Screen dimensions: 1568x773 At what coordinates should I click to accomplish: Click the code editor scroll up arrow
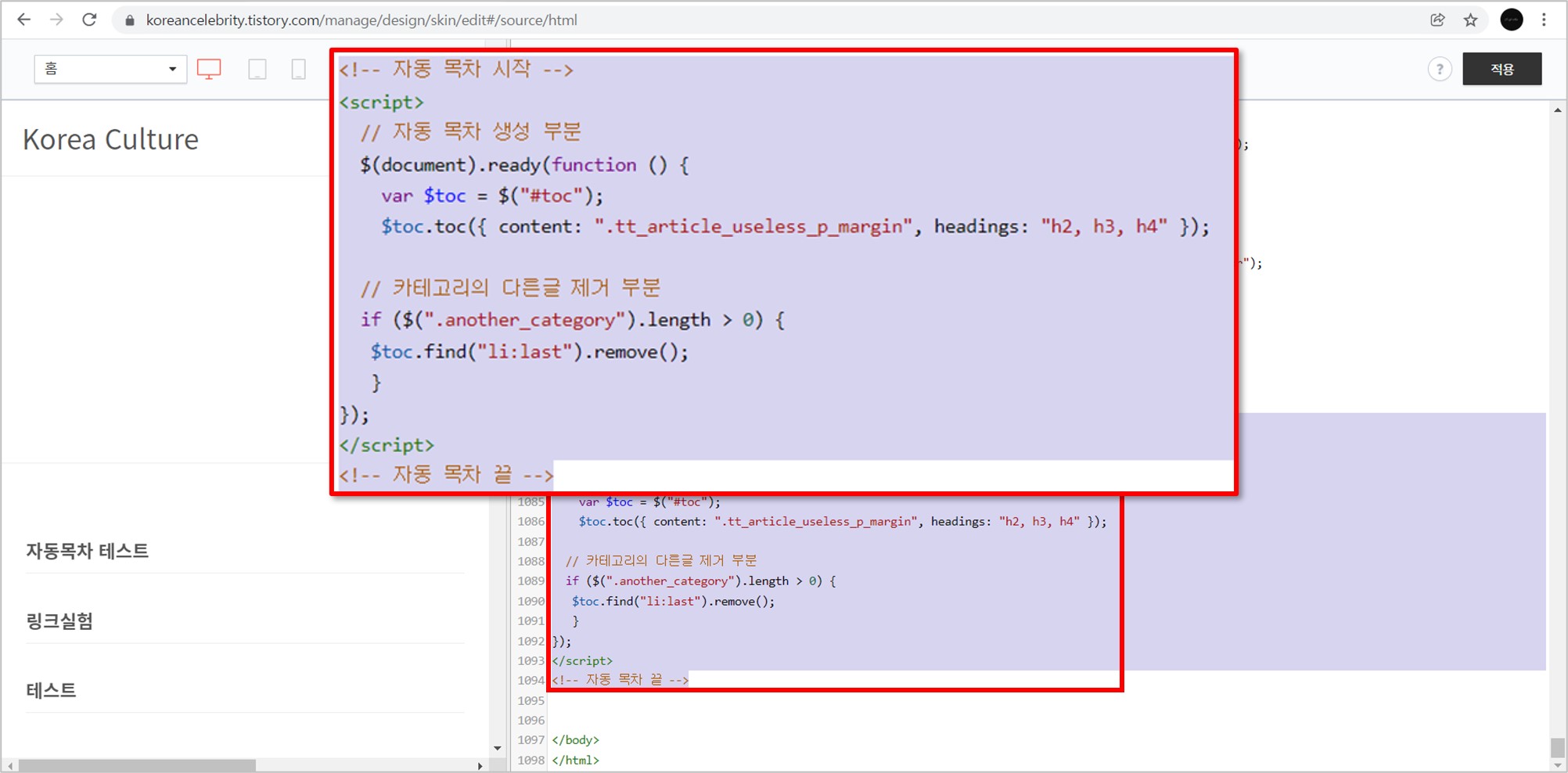1557,110
